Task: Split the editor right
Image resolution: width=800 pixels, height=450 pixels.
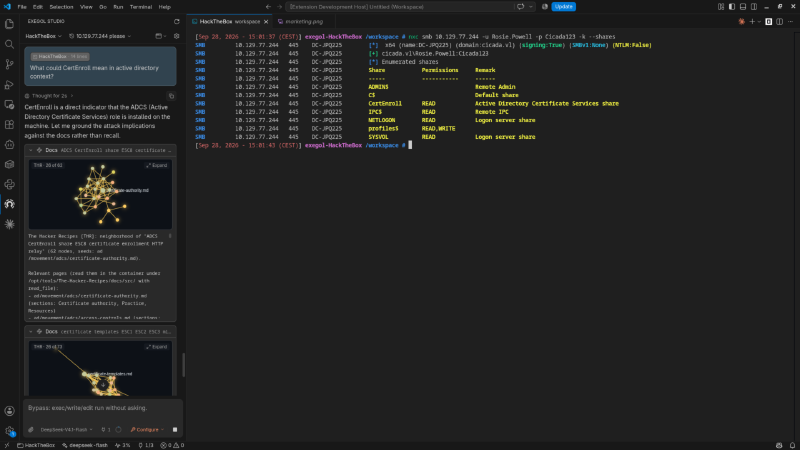Action: 780,21
